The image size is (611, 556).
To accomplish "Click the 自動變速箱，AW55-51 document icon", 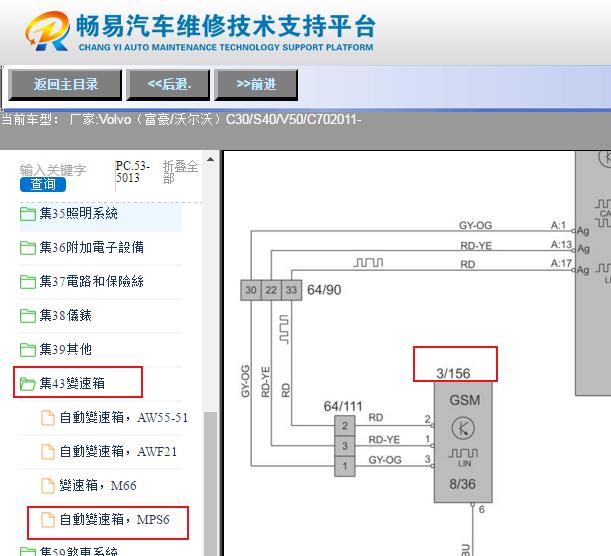I will (x=48, y=418).
